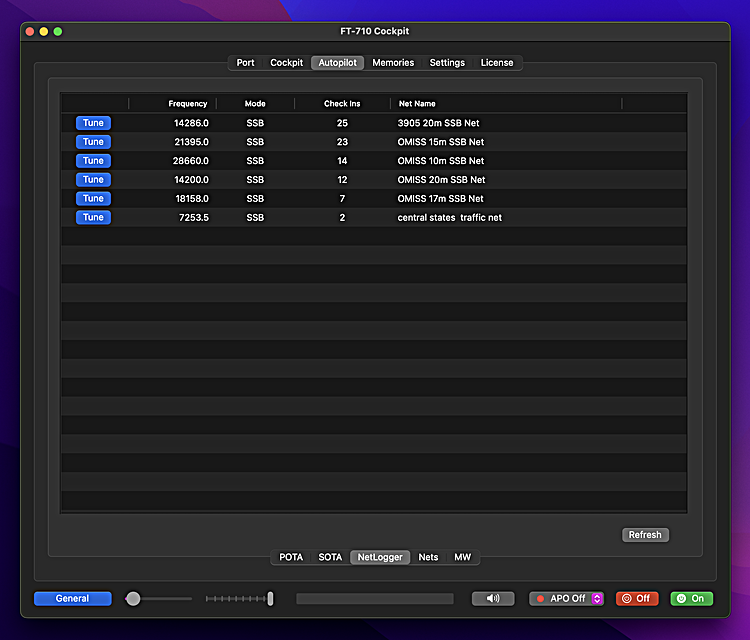
Task: Switch to the Cockpit tab
Action: [x=287, y=63]
